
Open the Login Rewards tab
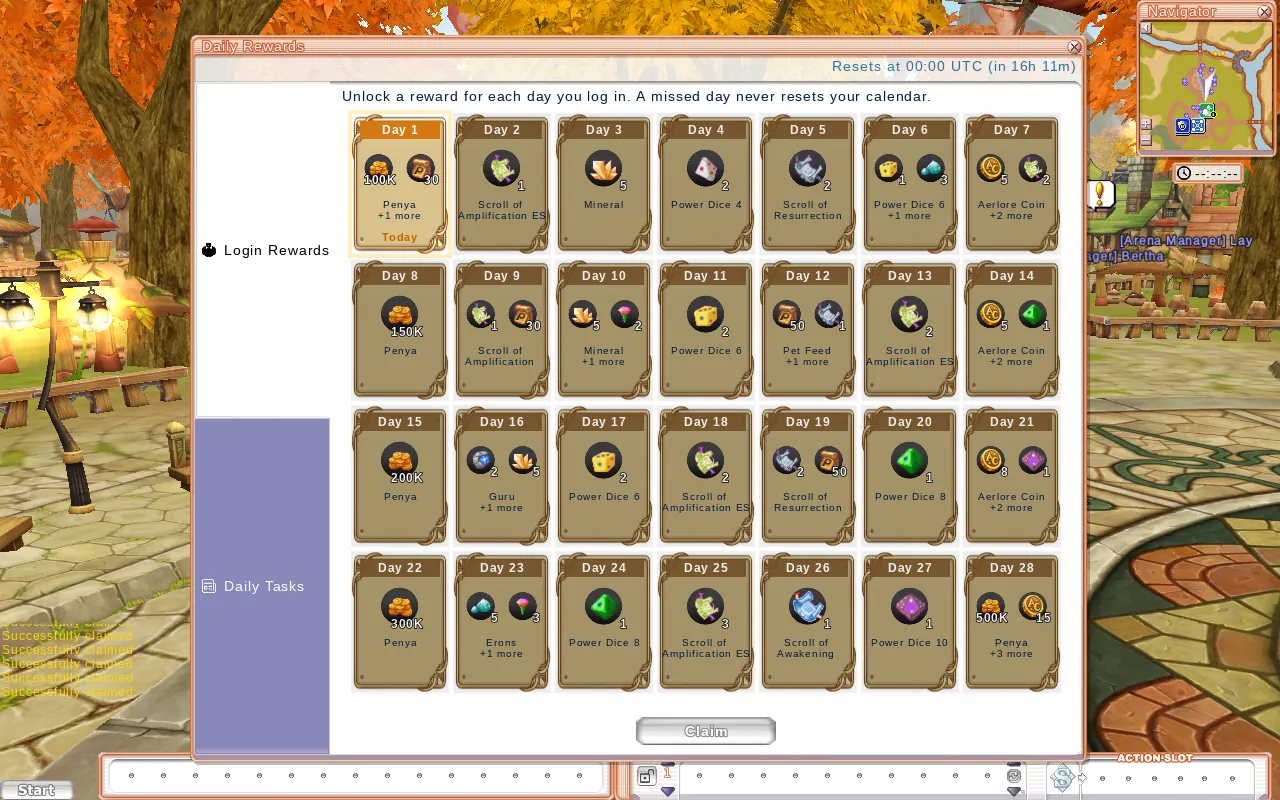[264, 250]
